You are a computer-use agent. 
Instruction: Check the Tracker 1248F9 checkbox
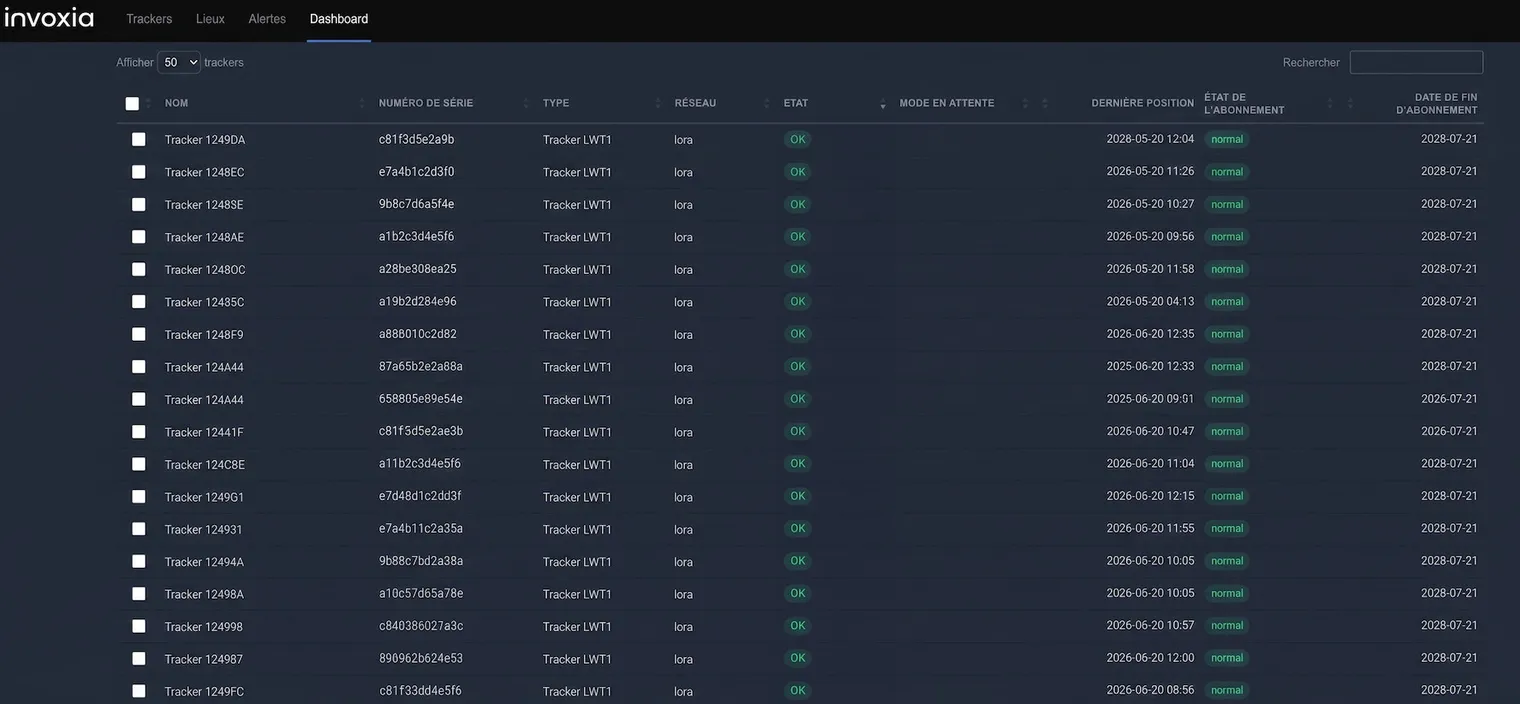[139, 334]
